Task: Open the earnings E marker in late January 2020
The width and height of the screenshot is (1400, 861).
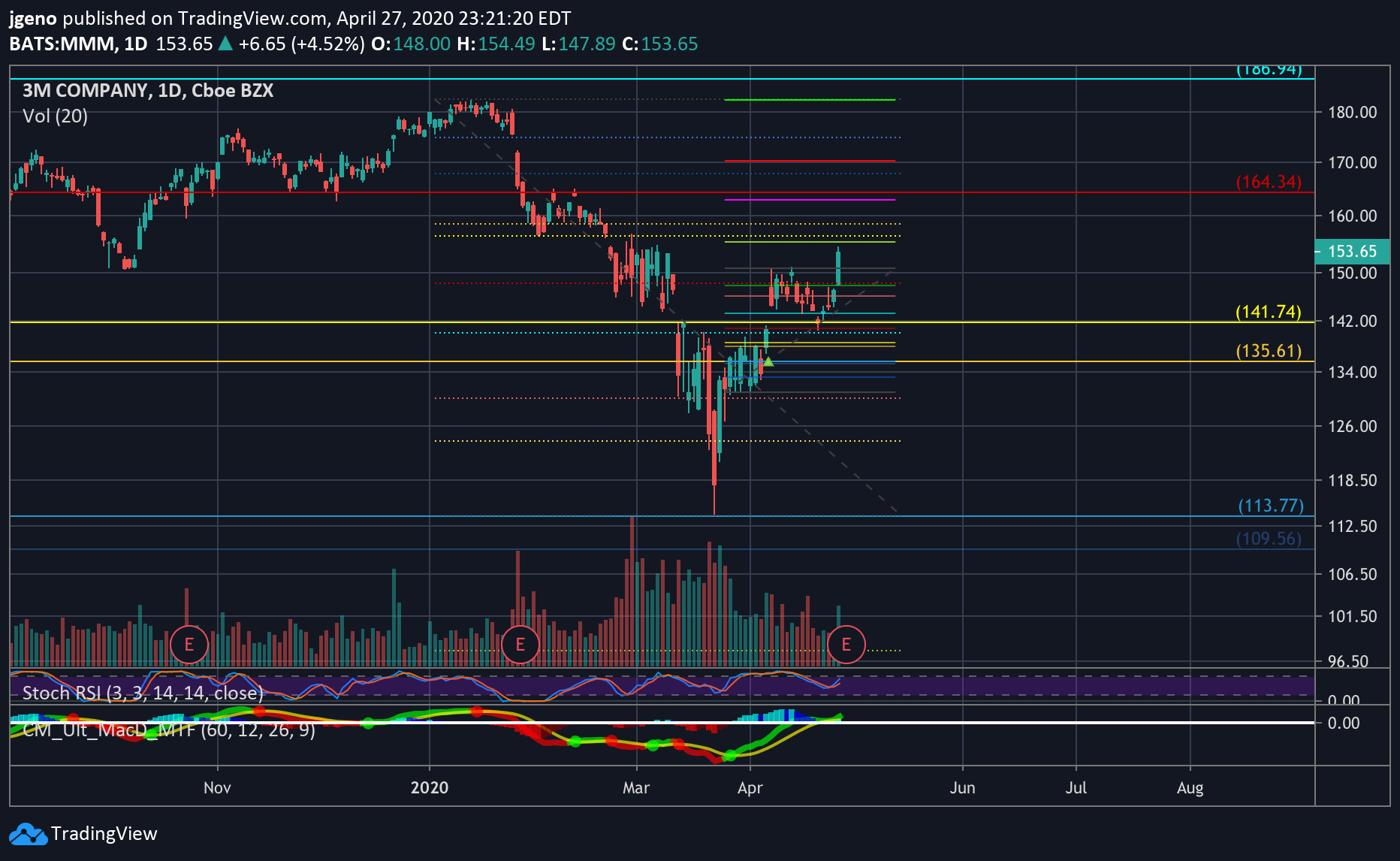Action: 520,645
